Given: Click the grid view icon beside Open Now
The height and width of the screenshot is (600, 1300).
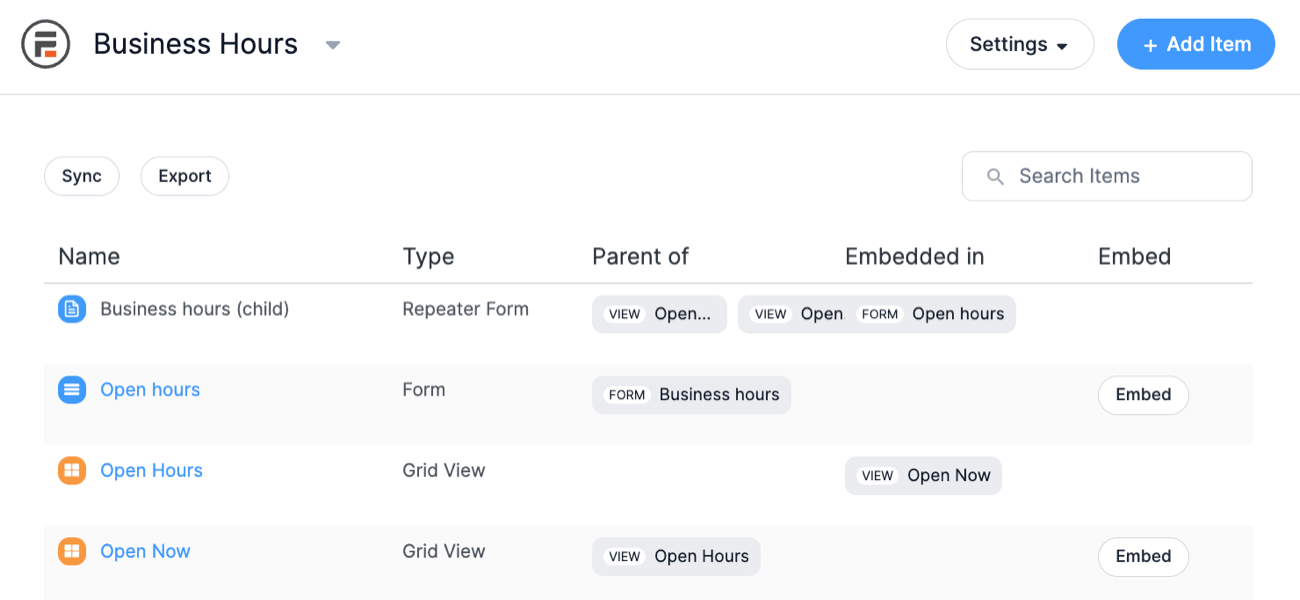Looking at the screenshot, I should (x=72, y=551).
